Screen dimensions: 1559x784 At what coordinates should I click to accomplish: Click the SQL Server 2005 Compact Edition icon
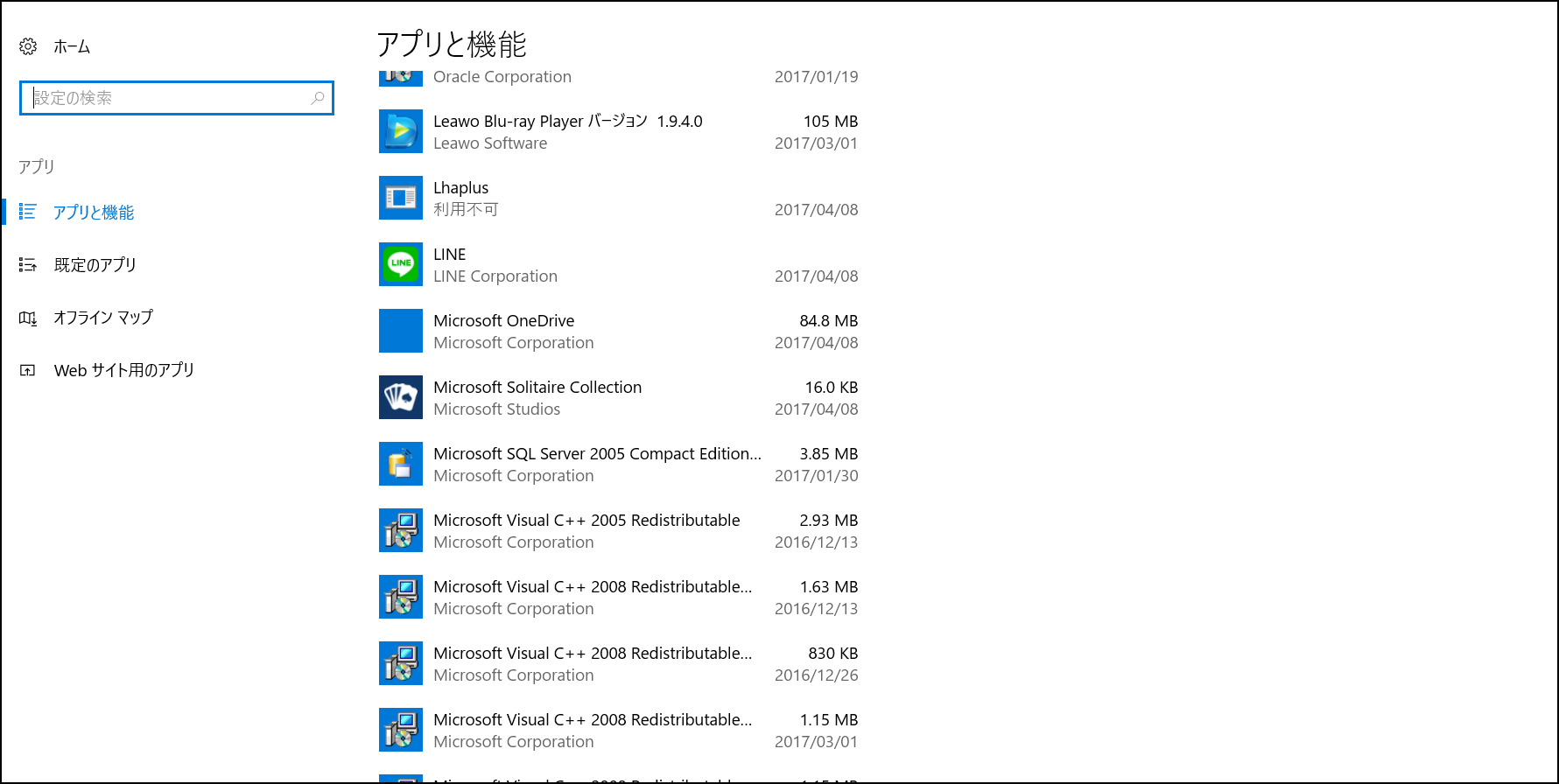tap(401, 464)
